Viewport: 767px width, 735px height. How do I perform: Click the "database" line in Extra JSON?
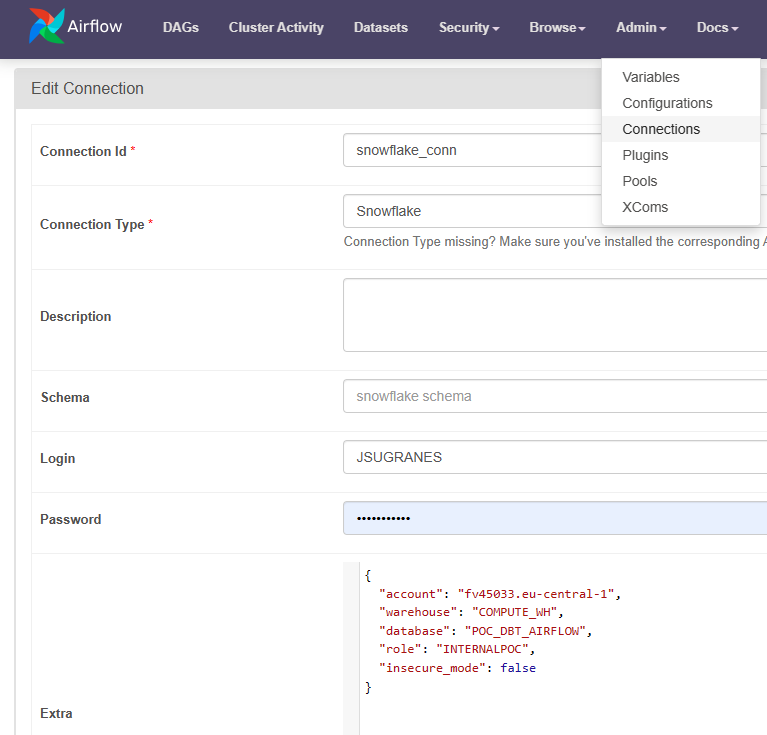click(x=486, y=631)
